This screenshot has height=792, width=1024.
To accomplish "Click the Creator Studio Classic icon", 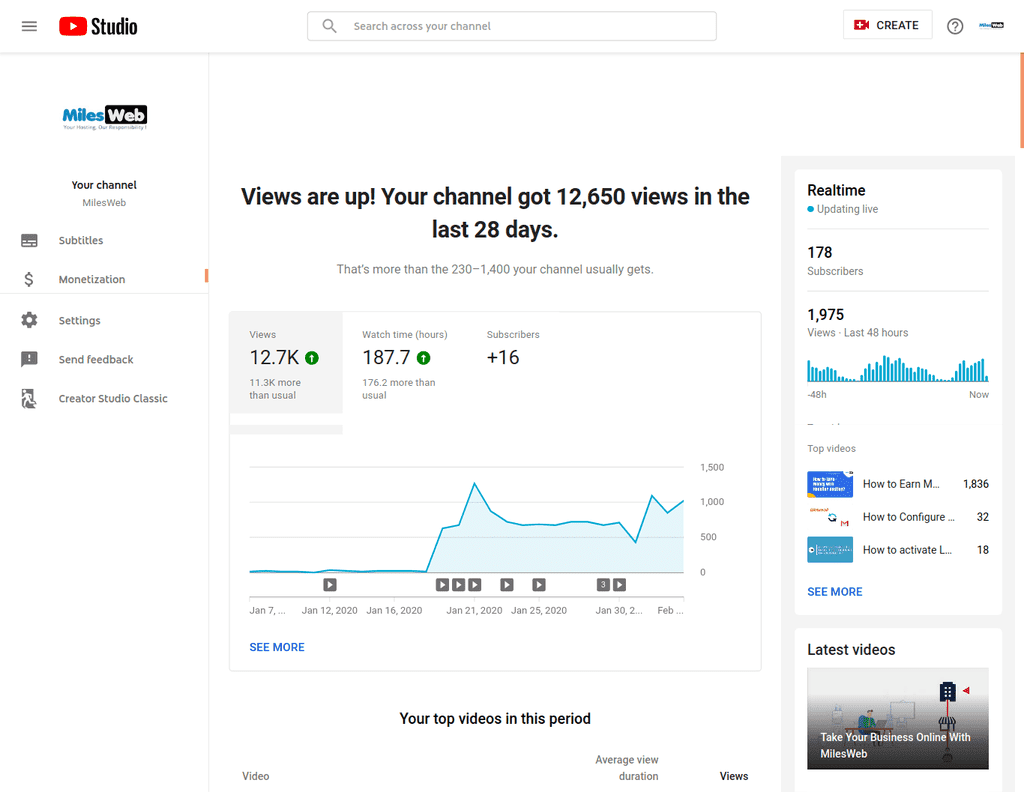I will pos(29,398).
